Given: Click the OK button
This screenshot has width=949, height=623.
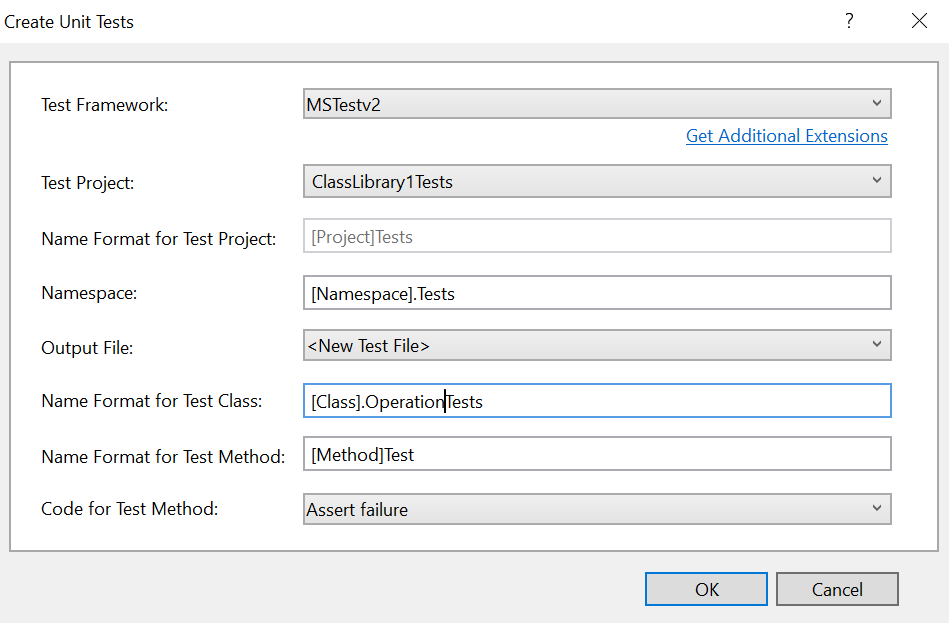Looking at the screenshot, I should [x=706, y=589].
